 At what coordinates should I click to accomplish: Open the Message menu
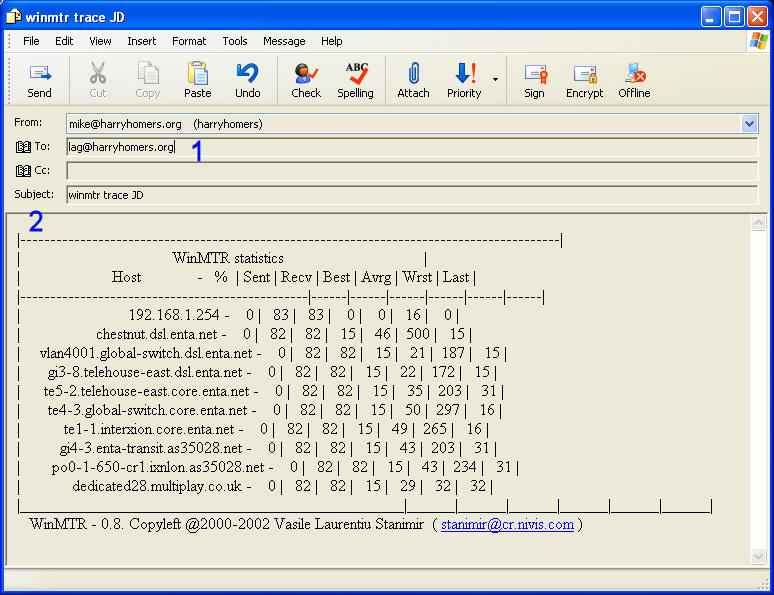[x=284, y=41]
